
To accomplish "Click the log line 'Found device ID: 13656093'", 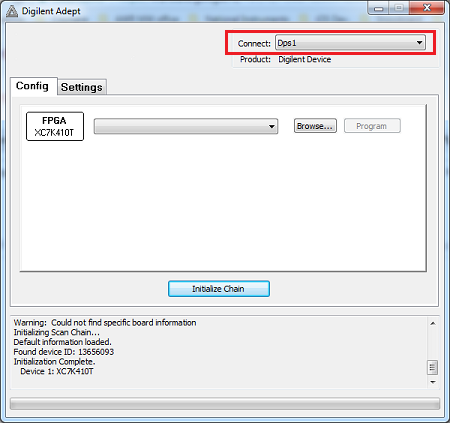I will click(64, 352).
